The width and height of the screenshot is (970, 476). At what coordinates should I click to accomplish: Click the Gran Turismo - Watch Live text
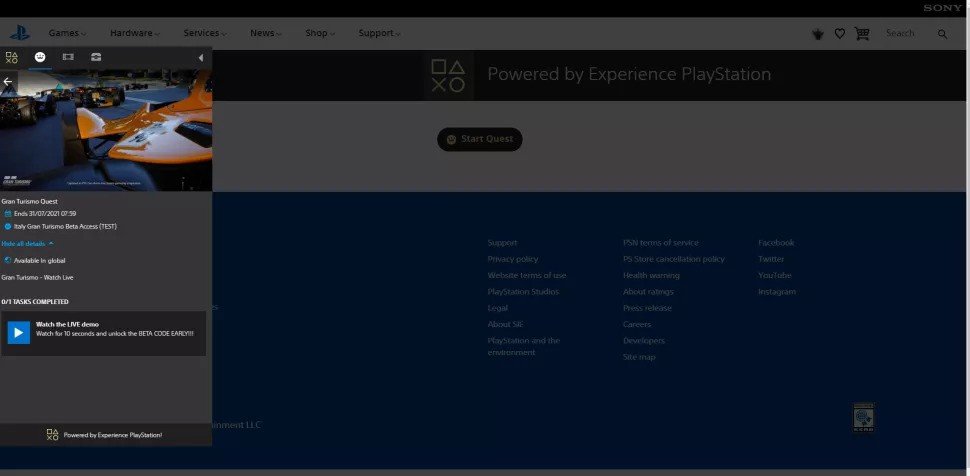pyautogui.click(x=37, y=277)
